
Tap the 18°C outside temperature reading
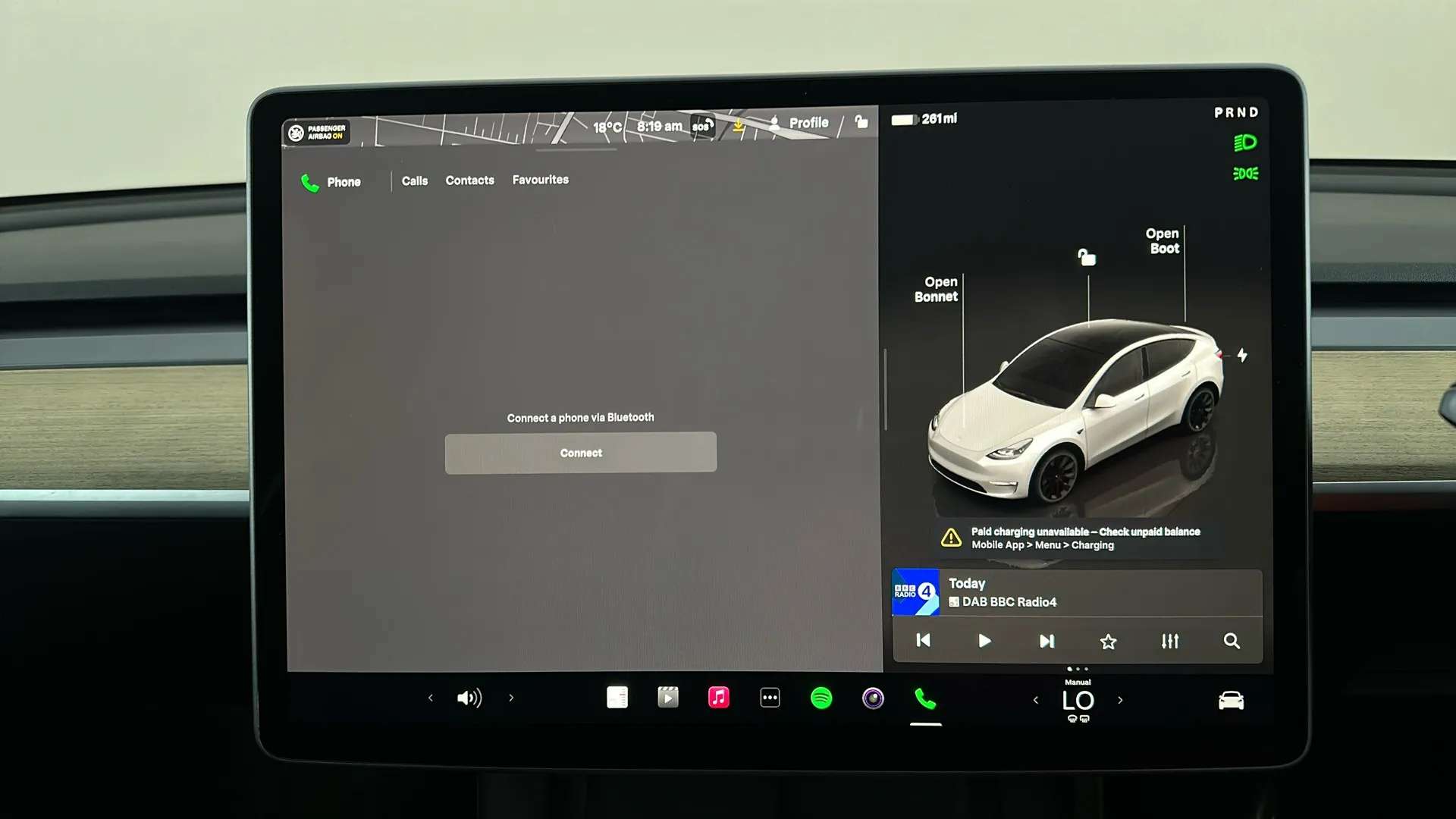(607, 127)
